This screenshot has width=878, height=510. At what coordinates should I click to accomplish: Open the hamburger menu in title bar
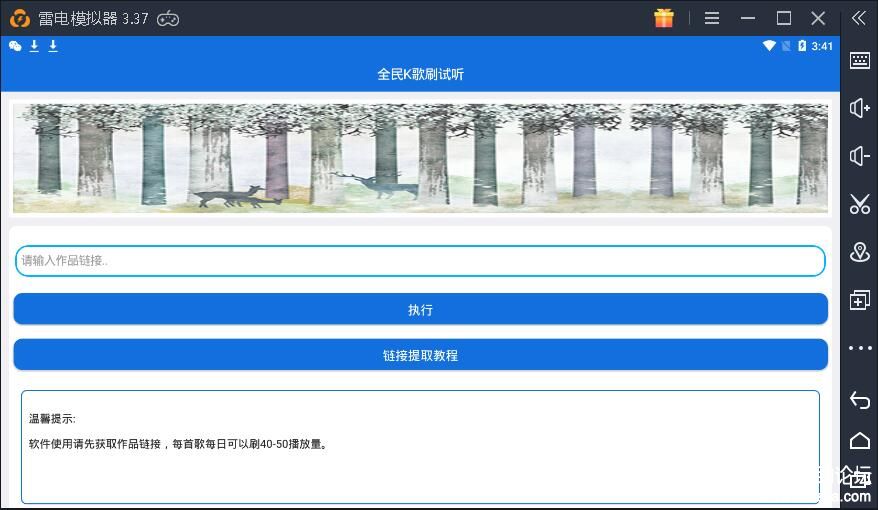(x=712, y=18)
